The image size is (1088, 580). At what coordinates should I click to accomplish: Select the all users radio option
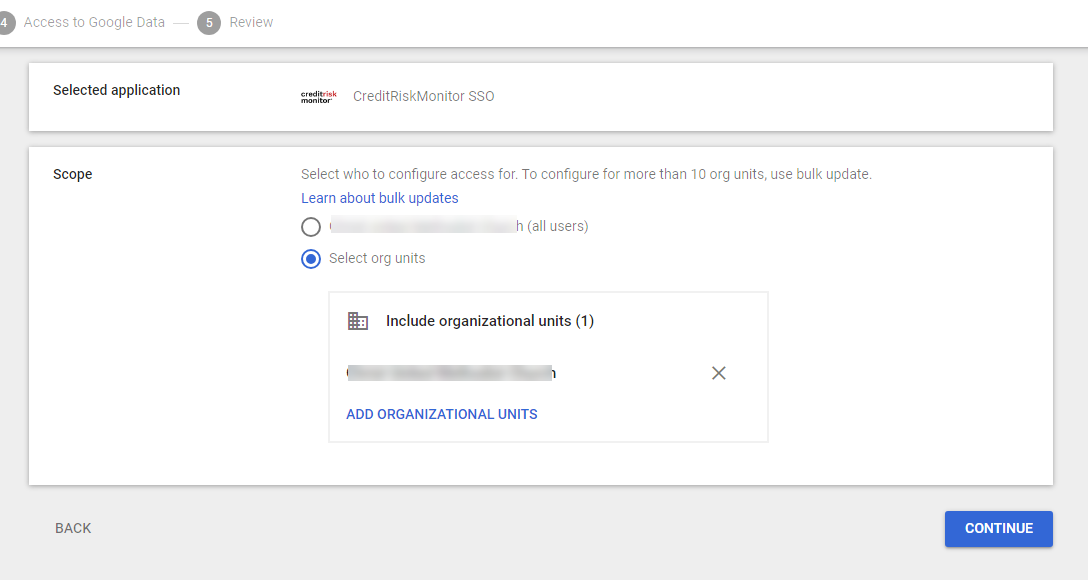coord(311,227)
